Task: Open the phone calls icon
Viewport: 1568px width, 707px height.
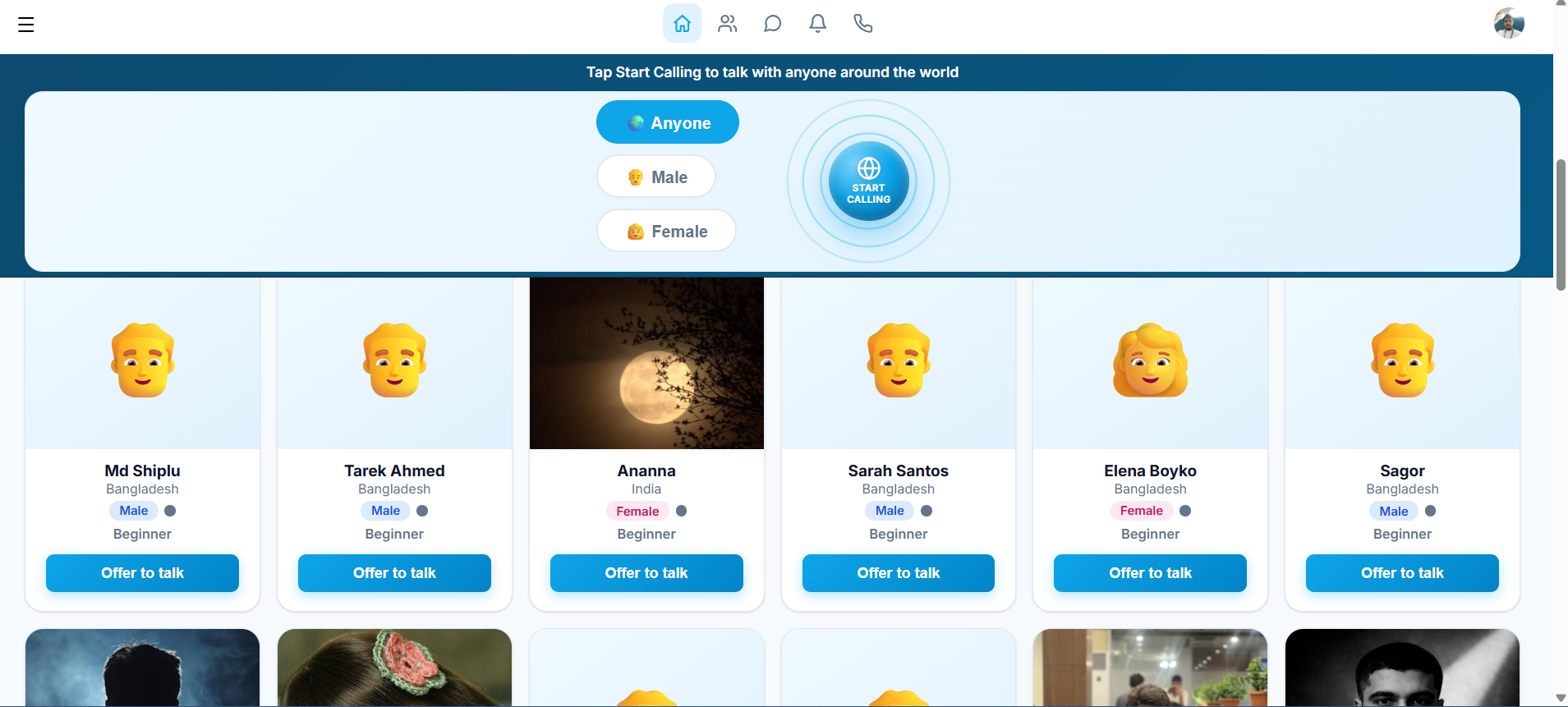Action: pyautogui.click(x=862, y=24)
